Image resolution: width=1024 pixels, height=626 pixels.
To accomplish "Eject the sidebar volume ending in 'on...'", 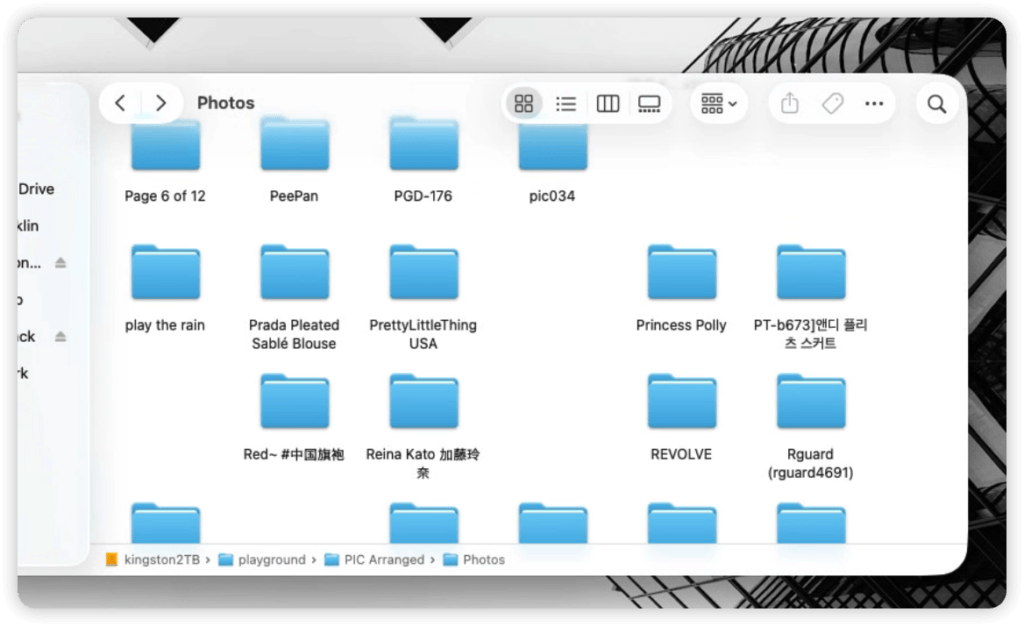I will coord(61,262).
